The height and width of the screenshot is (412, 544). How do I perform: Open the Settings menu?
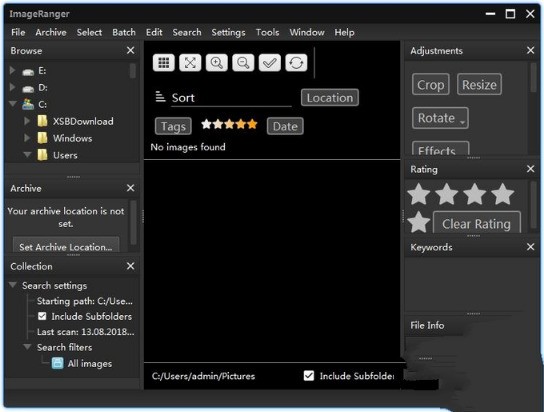coord(228,32)
